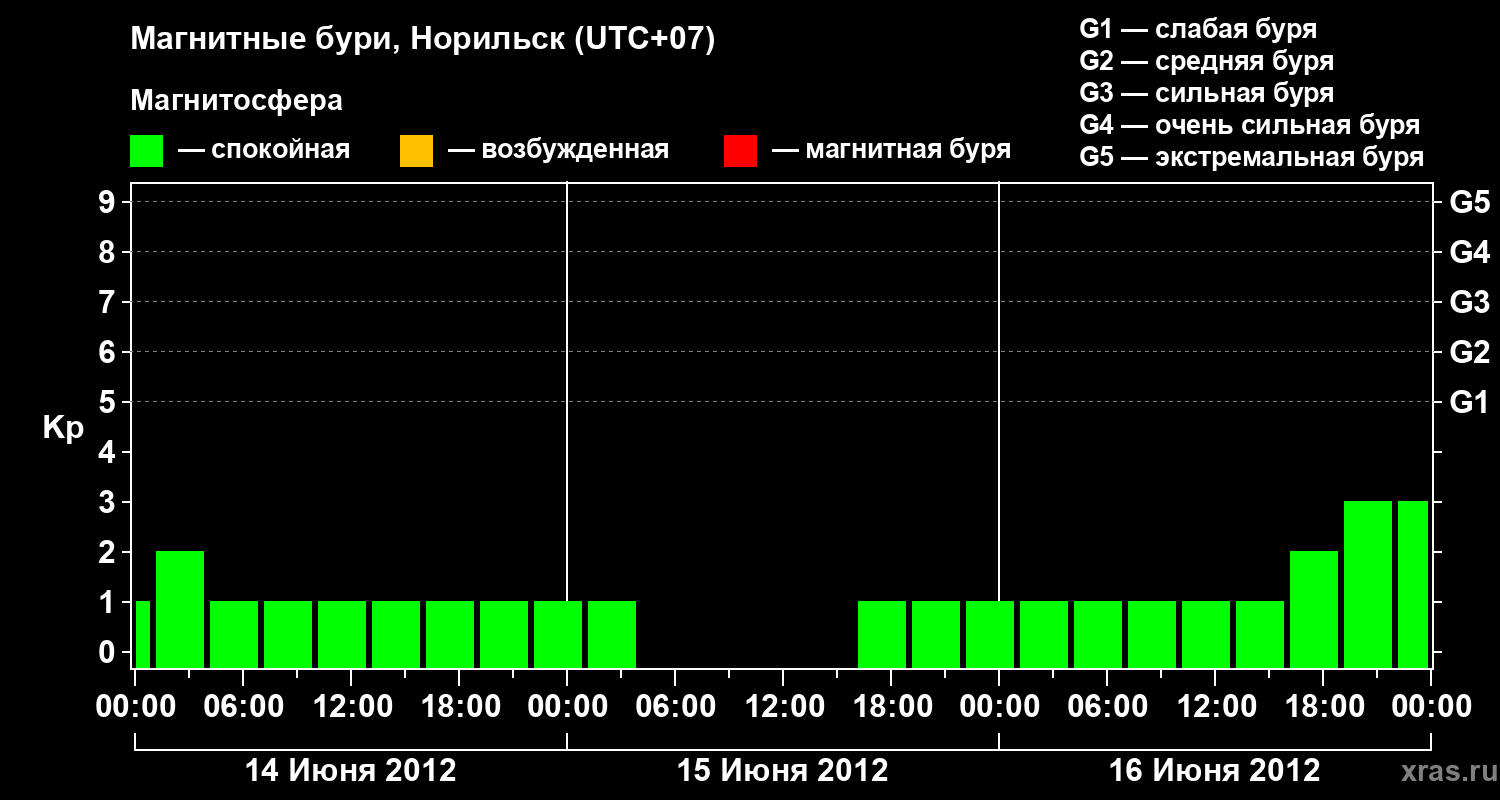This screenshot has height=800, width=1500.
Task: Click the red 'магнитная буря' legend swatch
Action: (x=740, y=151)
